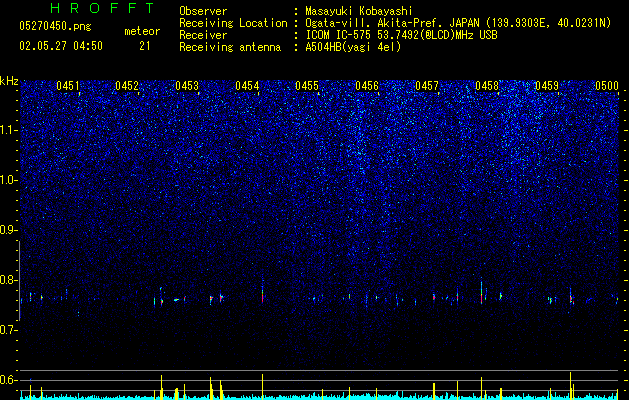The height and width of the screenshot is (400, 629).
Task: Click the HROFFT title text
Action: point(102,8)
